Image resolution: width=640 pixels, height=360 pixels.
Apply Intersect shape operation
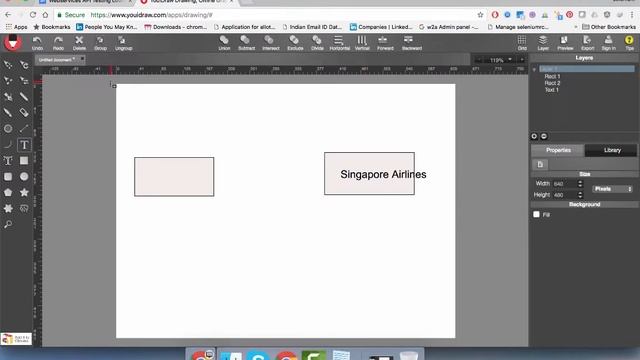click(x=271, y=43)
